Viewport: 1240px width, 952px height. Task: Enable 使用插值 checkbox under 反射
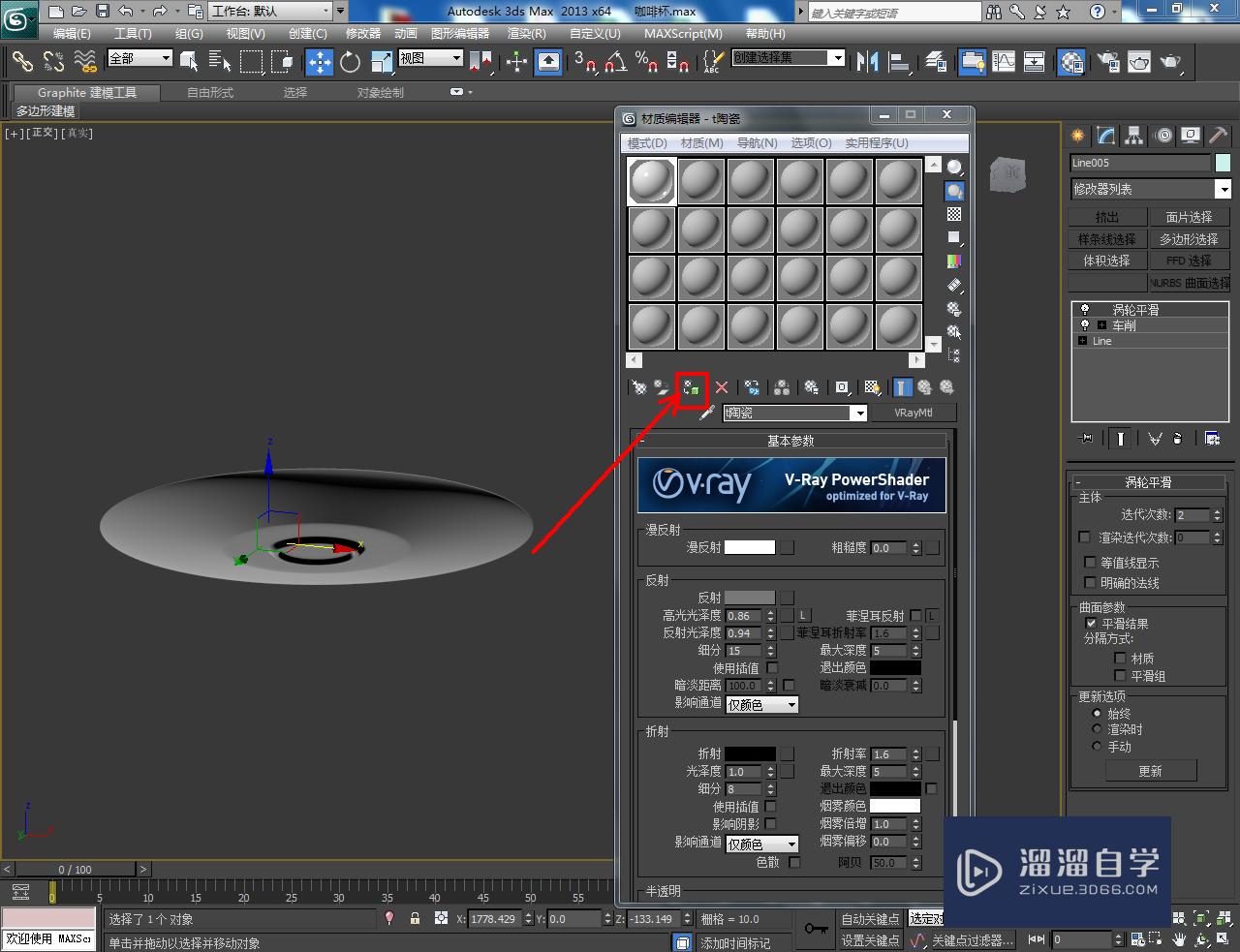pos(772,668)
